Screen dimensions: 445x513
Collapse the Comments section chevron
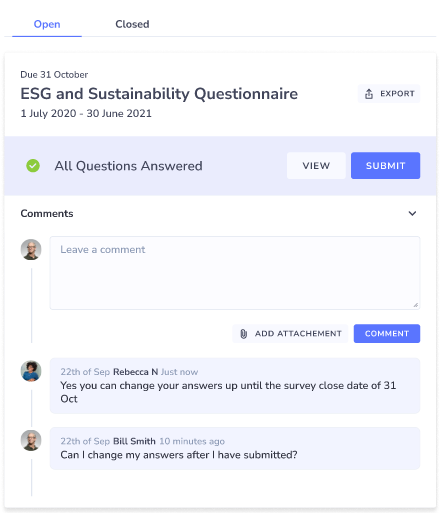coord(412,213)
